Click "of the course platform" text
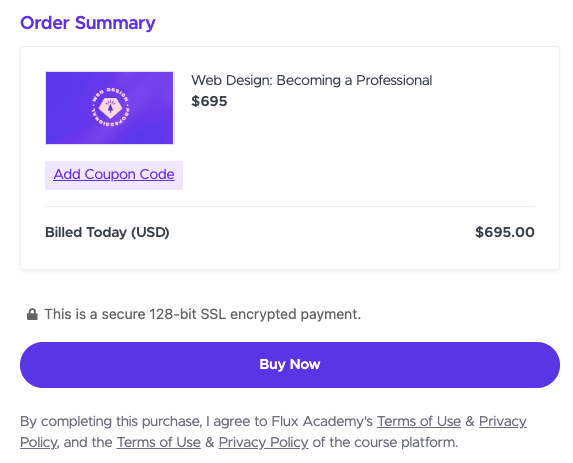 point(385,442)
